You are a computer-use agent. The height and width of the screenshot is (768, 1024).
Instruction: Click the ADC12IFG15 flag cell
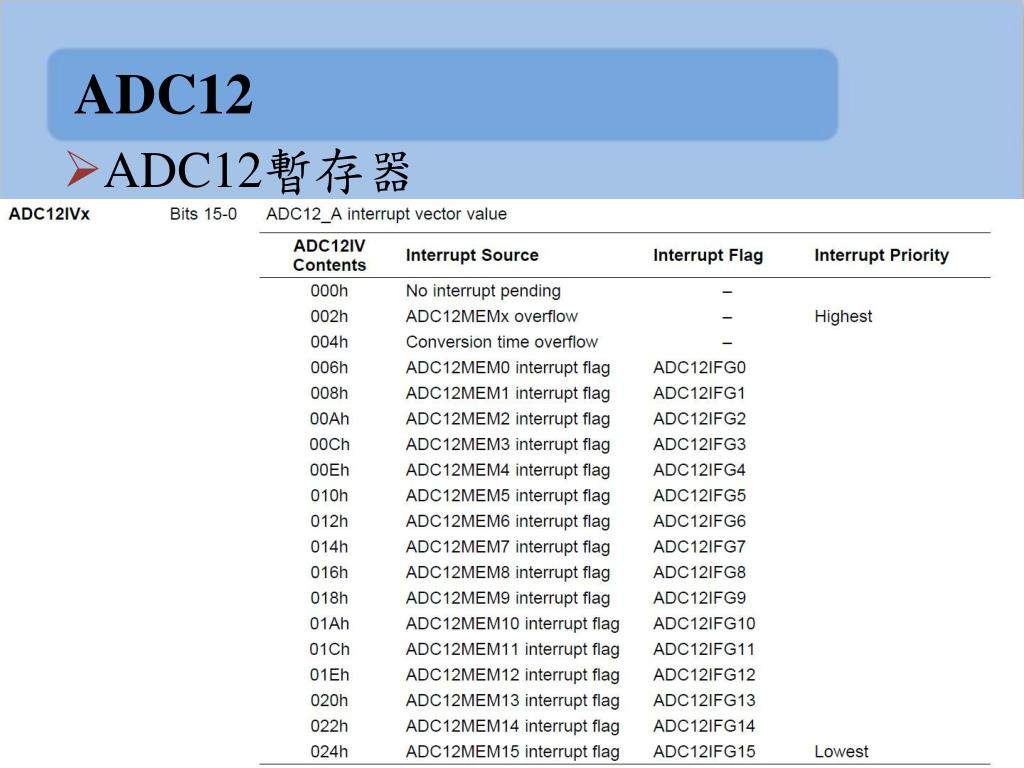[x=704, y=752]
